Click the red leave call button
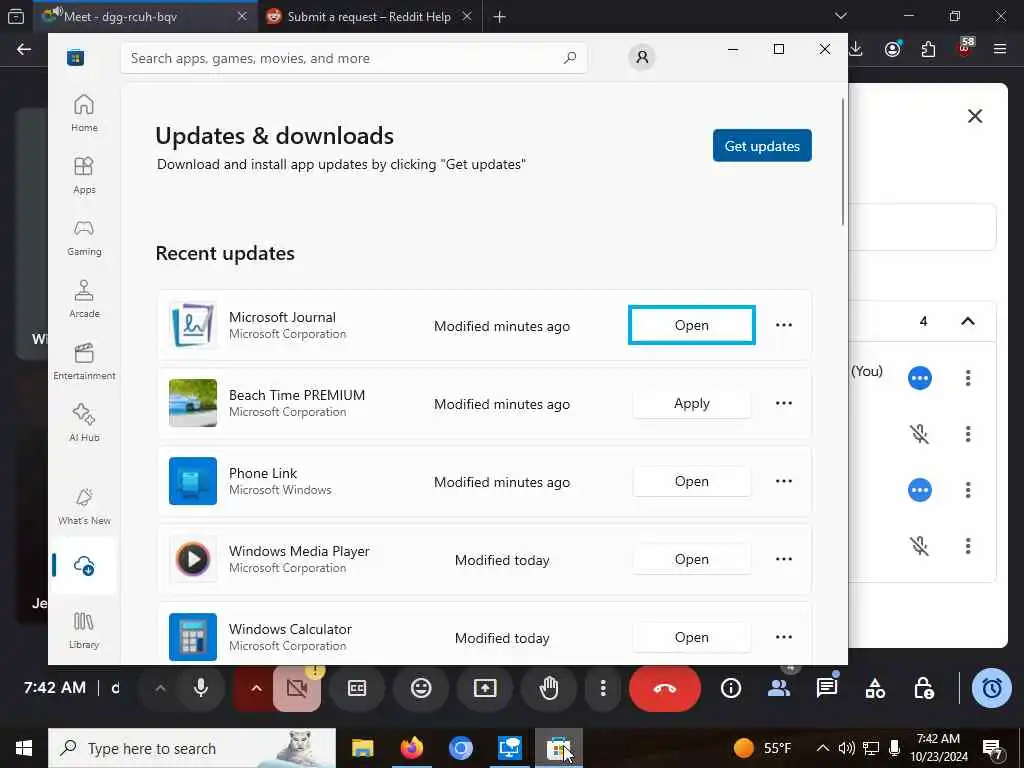Screen dimensions: 1024x768 click(665, 688)
